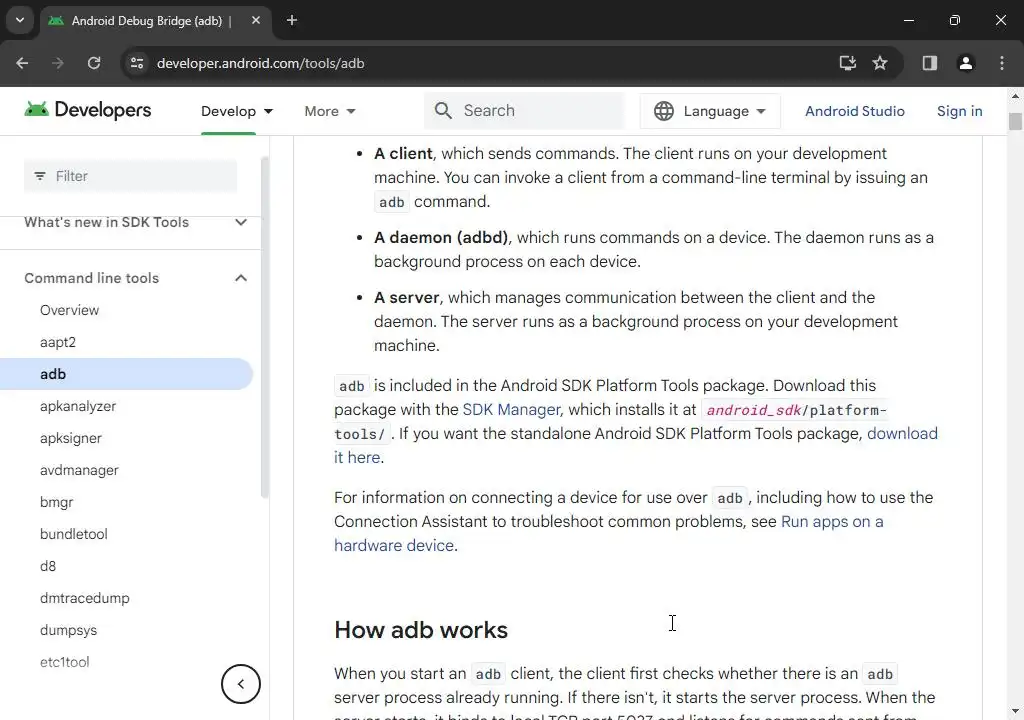
Task: Open Chrome profile avatar
Action: [965, 63]
